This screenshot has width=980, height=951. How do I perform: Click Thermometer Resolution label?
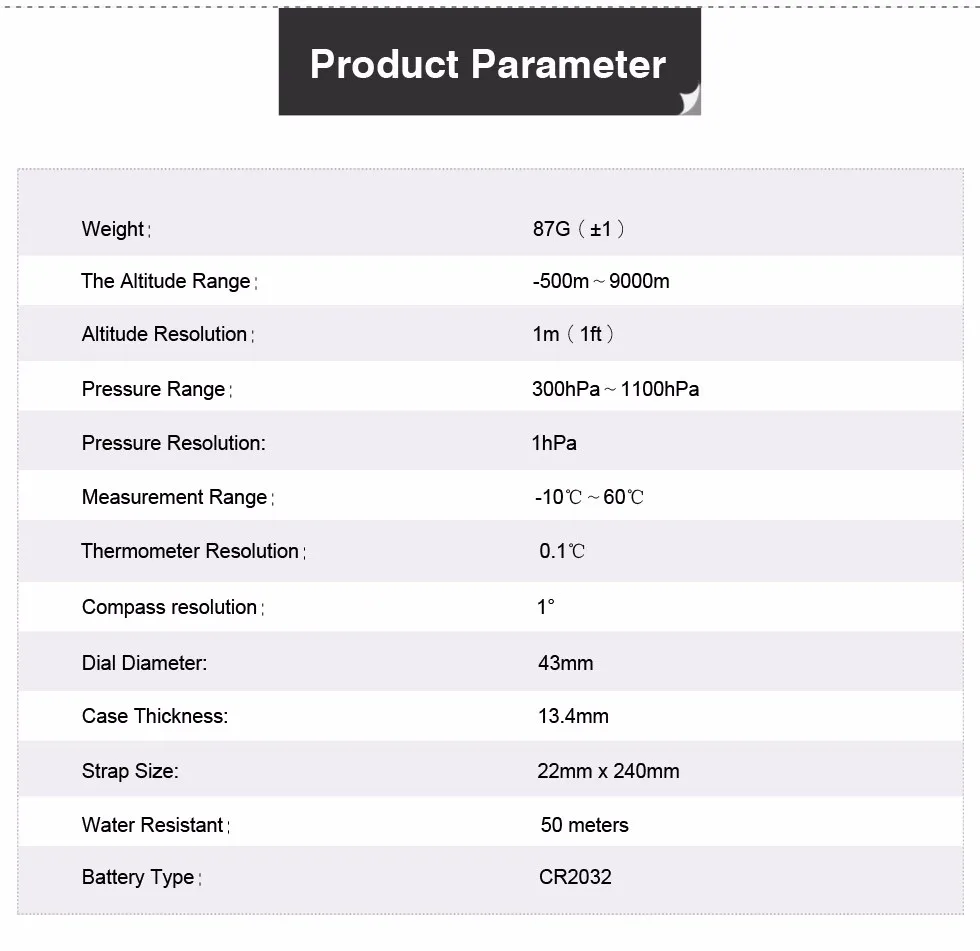(191, 551)
